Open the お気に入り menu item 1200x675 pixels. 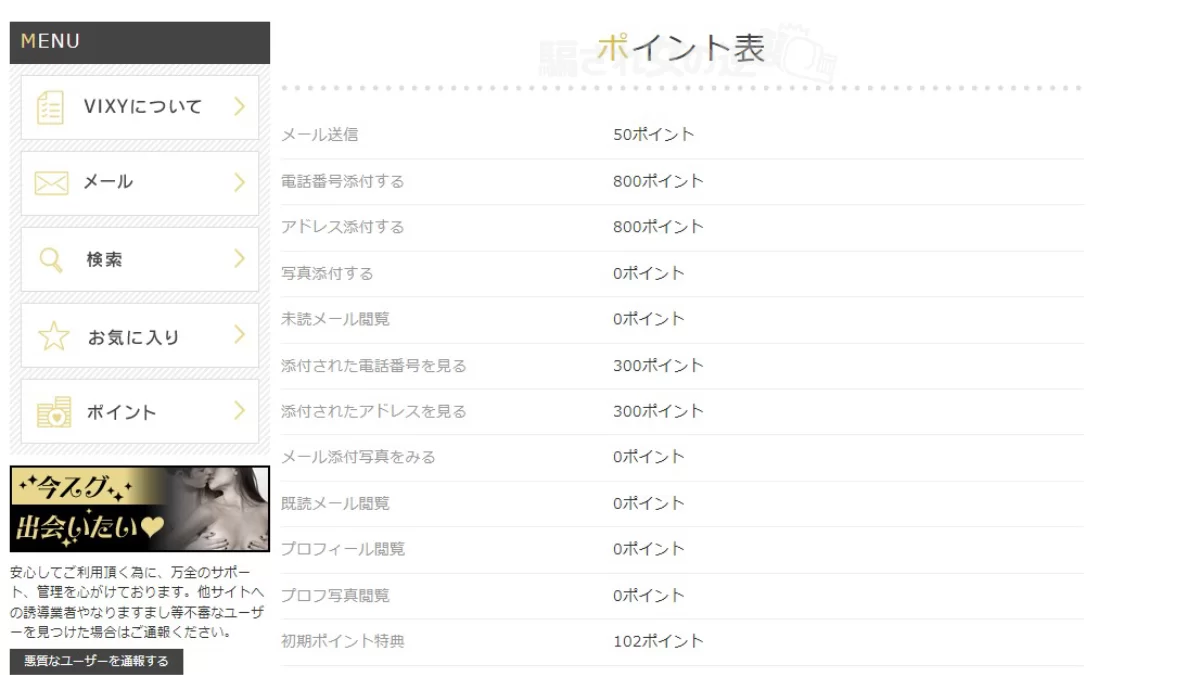point(140,335)
